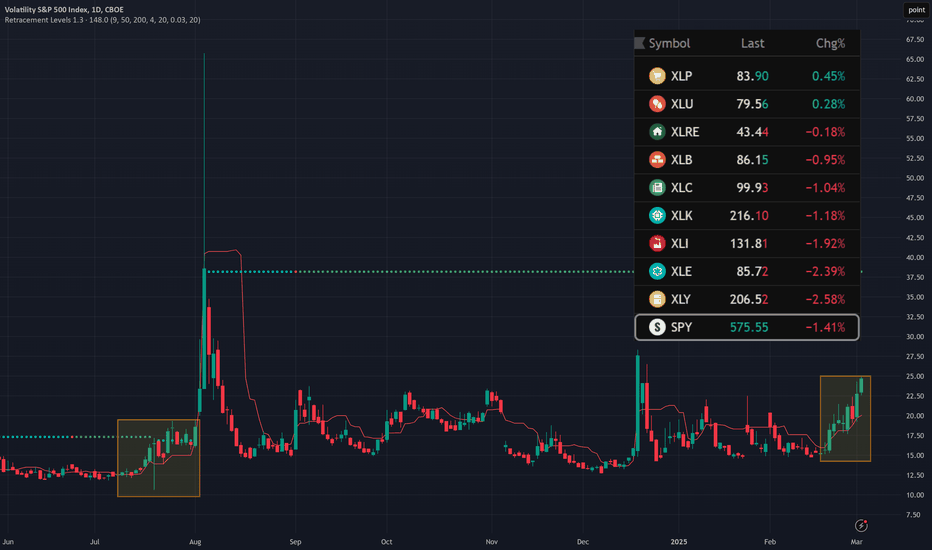Image resolution: width=932 pixels, height=550 pixels.
Task: Click the XLRE real estate house icon
Action: 657,132
